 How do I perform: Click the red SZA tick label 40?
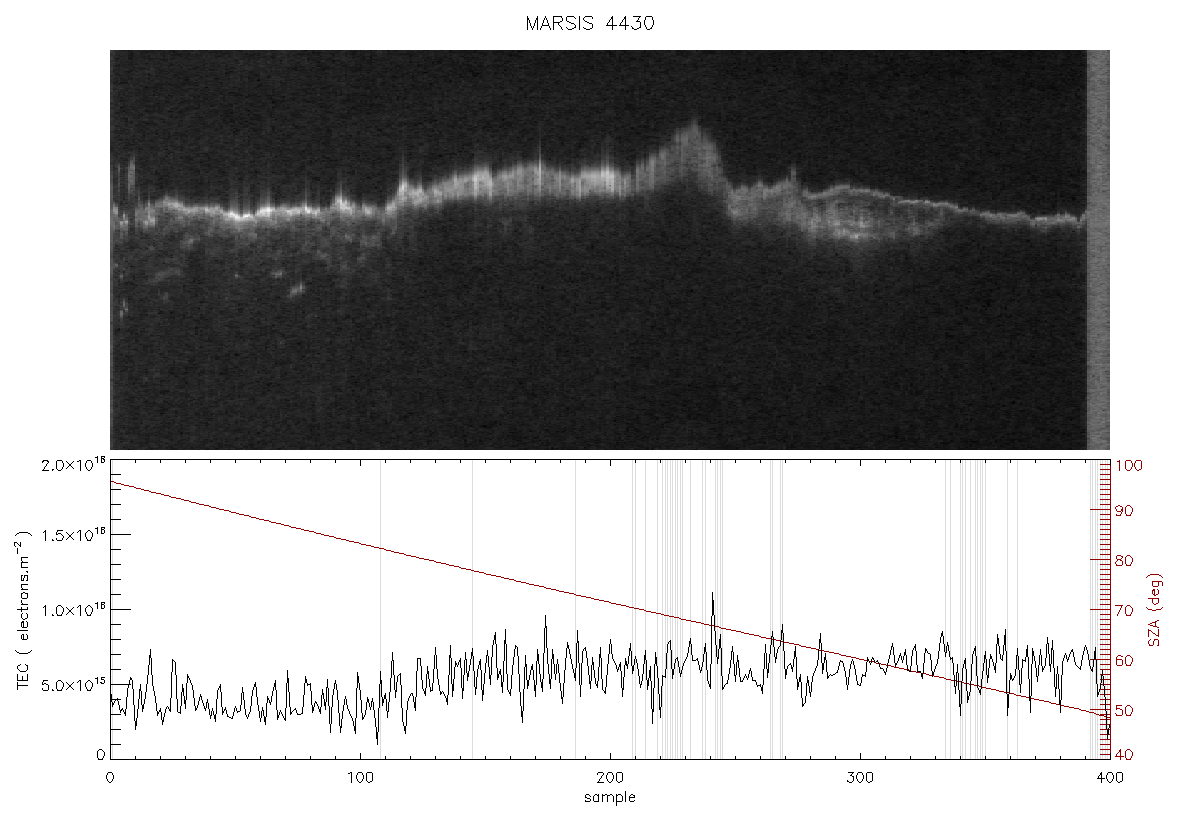pos(1124,755)
